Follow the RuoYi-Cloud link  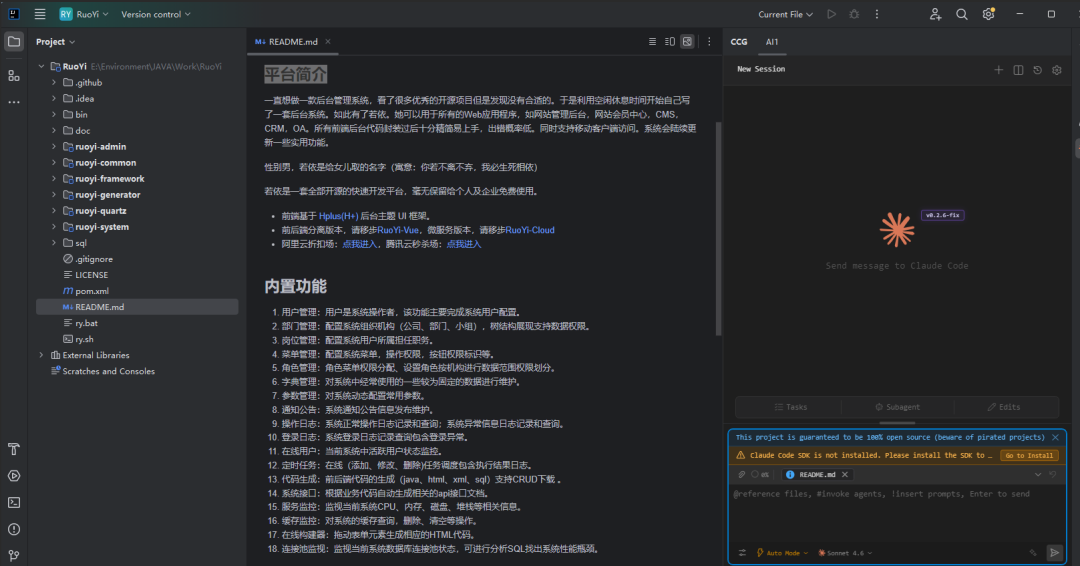[x=530, y=230]
